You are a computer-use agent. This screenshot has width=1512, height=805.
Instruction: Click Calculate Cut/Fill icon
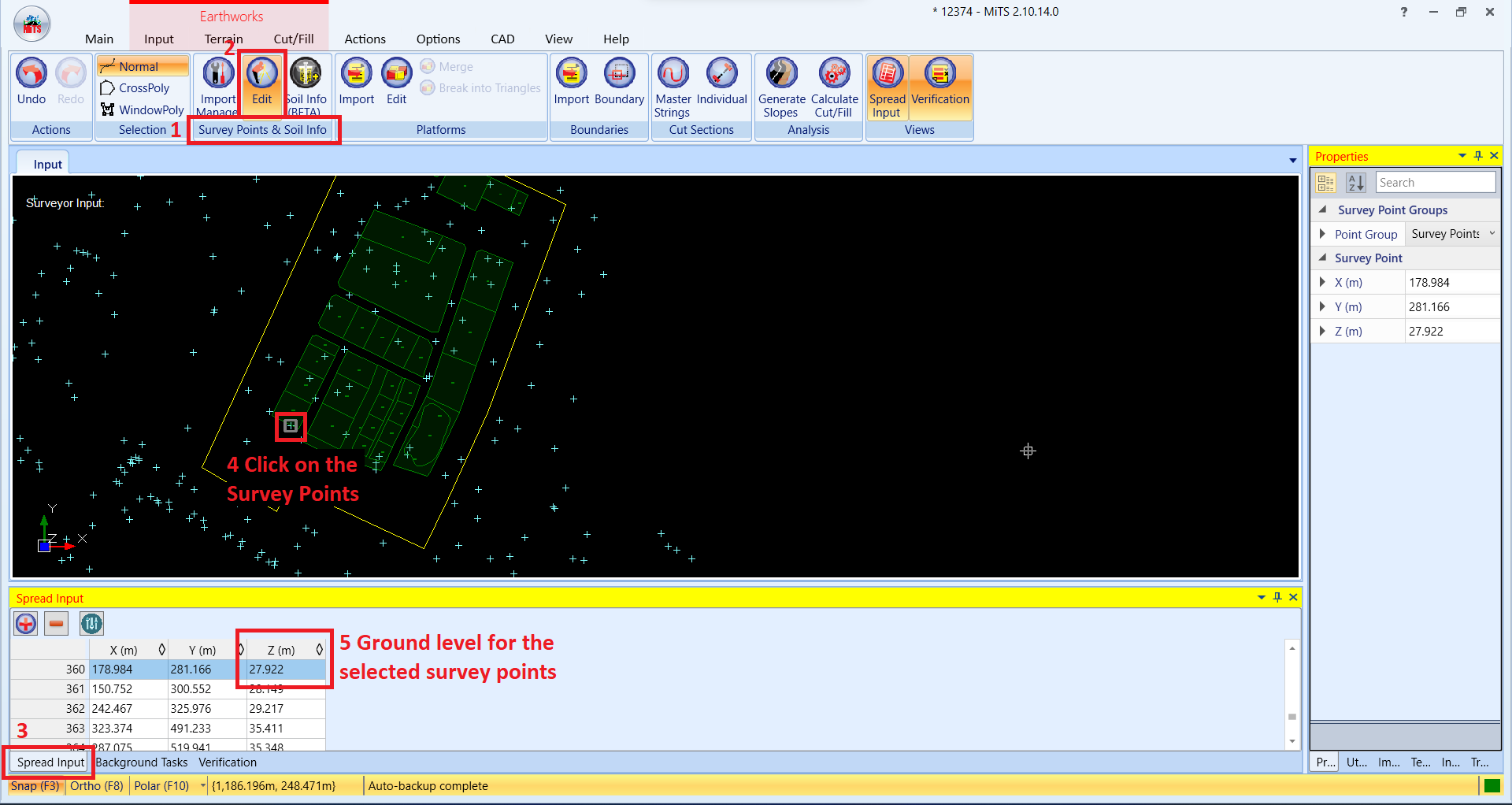835,87
